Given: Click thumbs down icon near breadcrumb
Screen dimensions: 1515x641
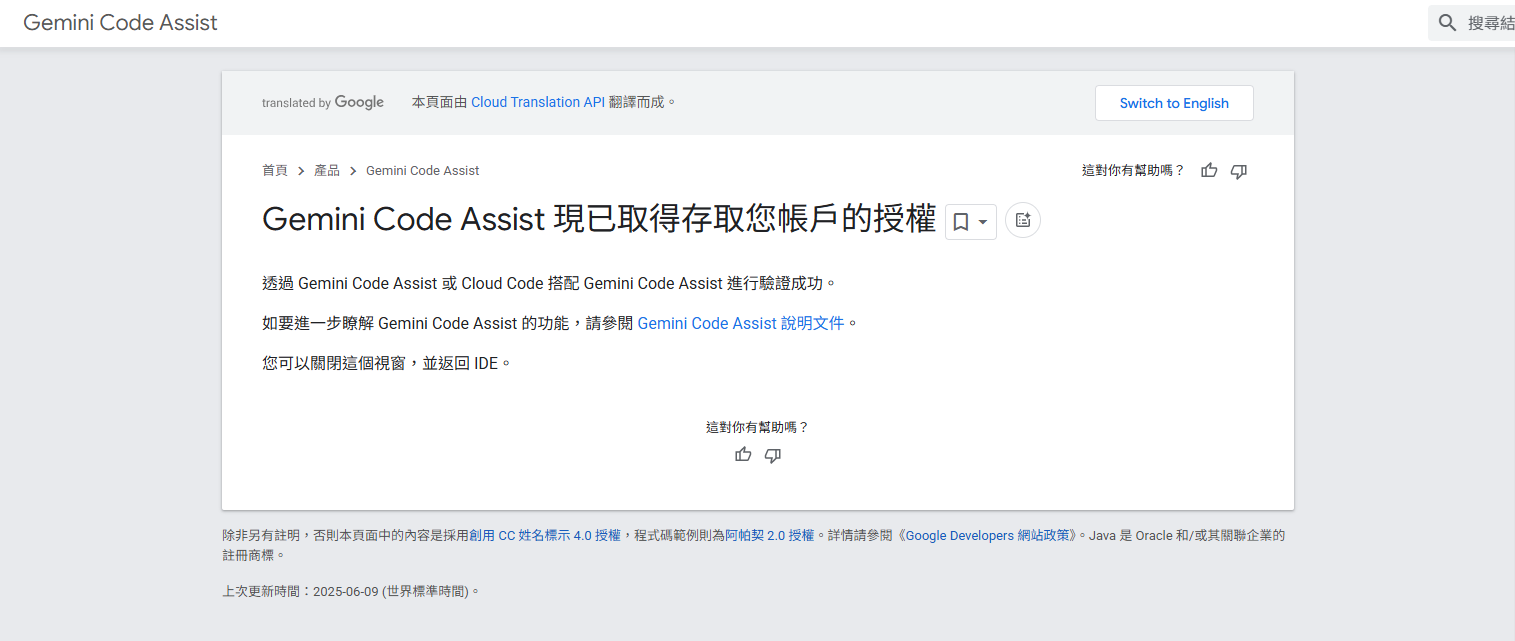Looking at the screenshot, I should (x=1239, y=171).
